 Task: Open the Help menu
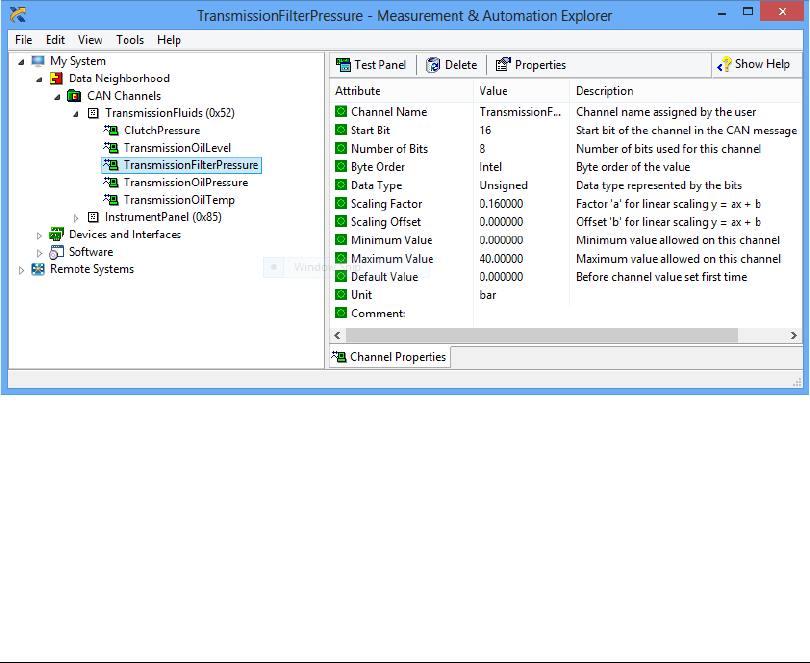tap(169, 40)
